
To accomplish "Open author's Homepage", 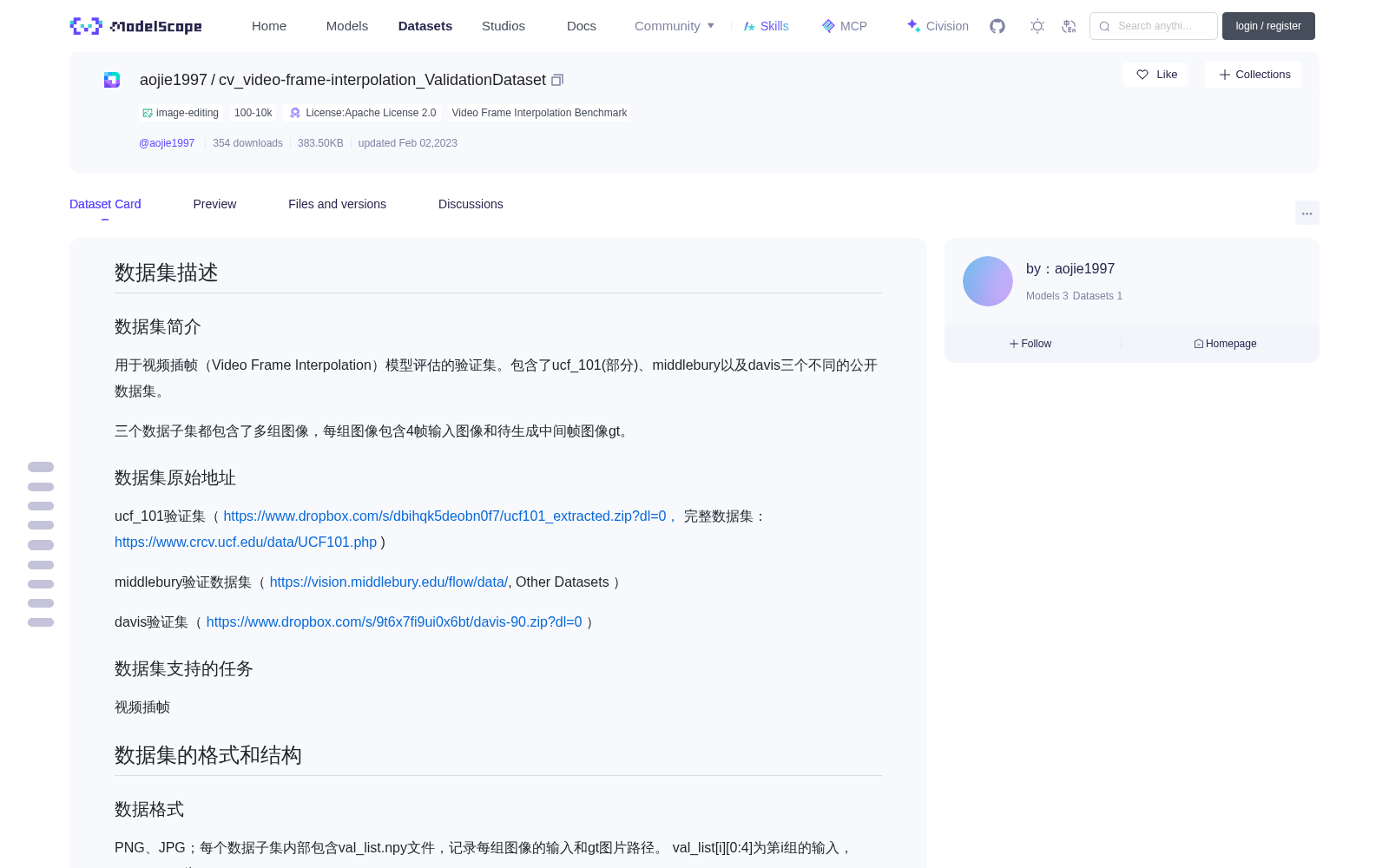I will pyautogui.click(x=1225, y=344).
